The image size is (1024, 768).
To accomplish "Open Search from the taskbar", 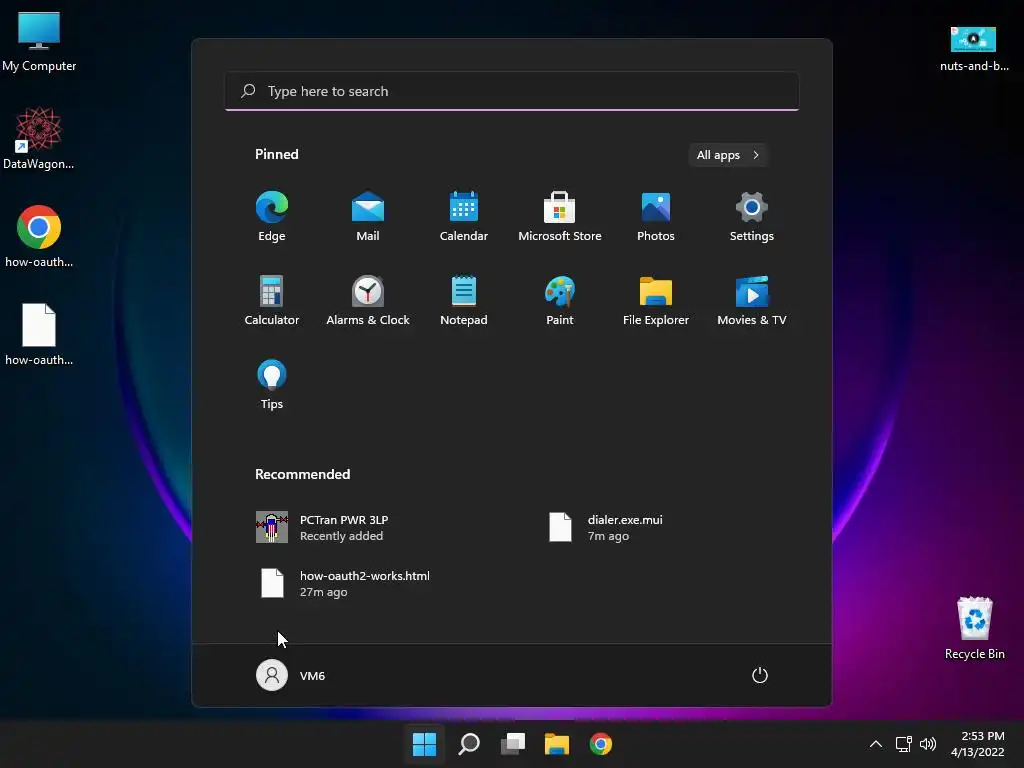I will coord(469,744).
